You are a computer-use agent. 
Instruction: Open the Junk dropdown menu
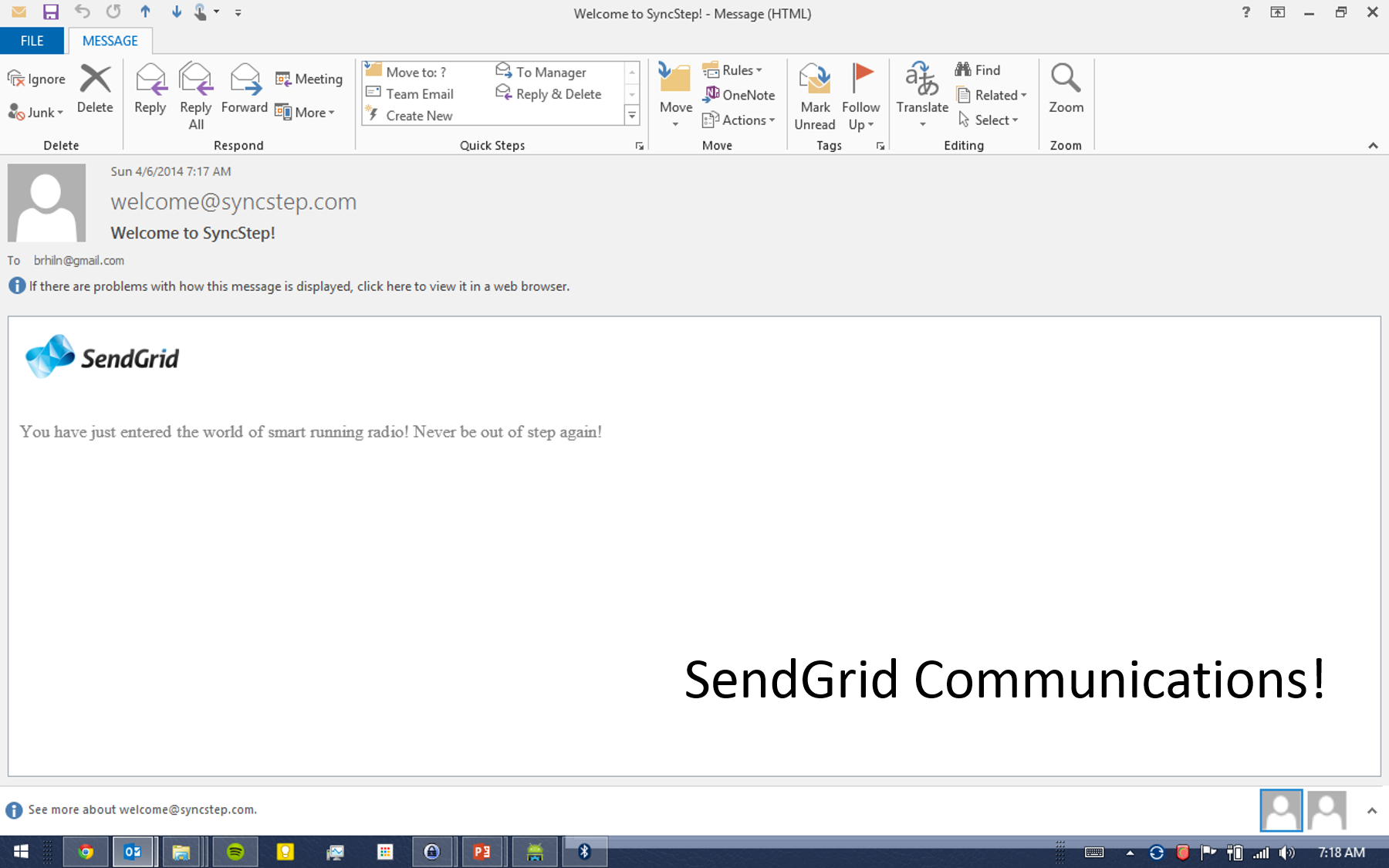click(x=36, y=113)
